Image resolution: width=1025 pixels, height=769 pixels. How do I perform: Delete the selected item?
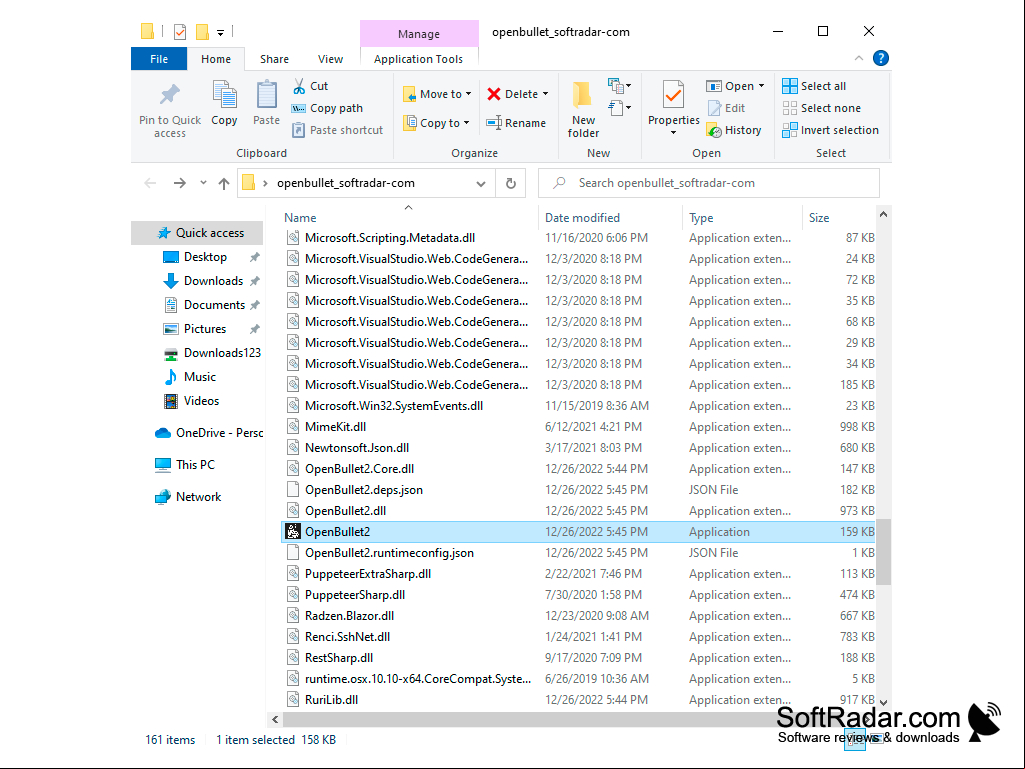pos(512,94)
